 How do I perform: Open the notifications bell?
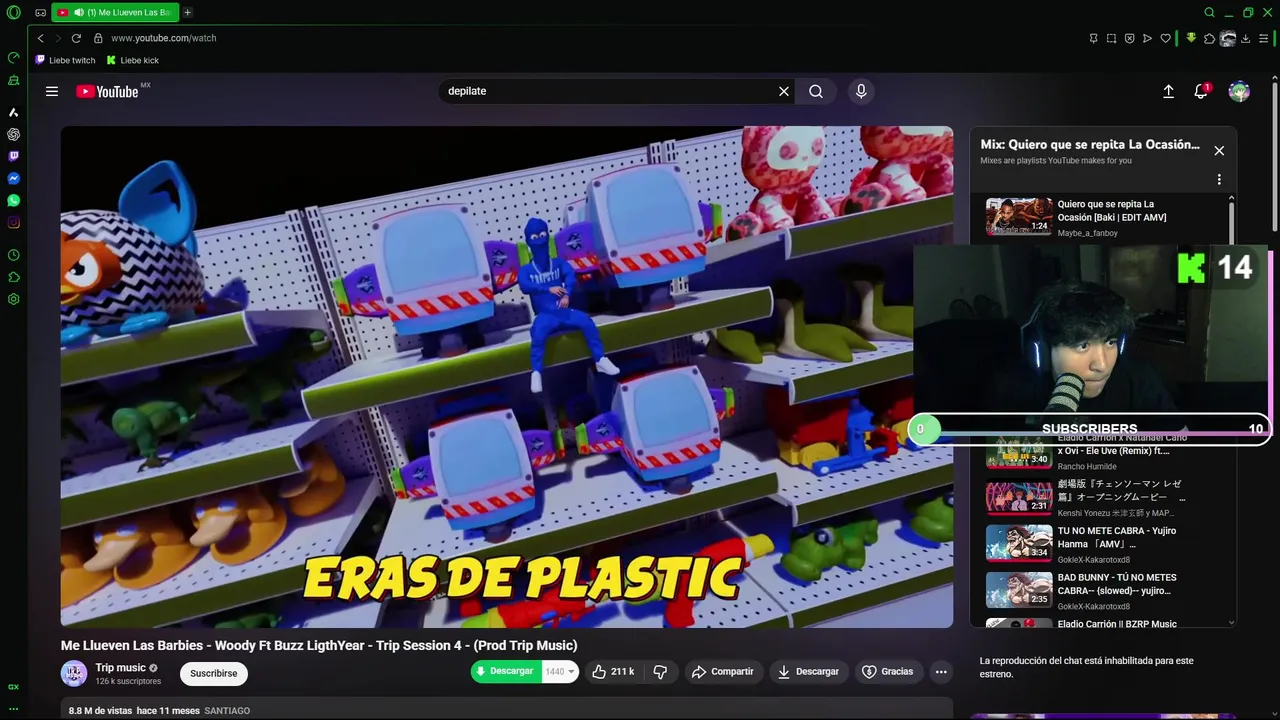point(1201,91)
